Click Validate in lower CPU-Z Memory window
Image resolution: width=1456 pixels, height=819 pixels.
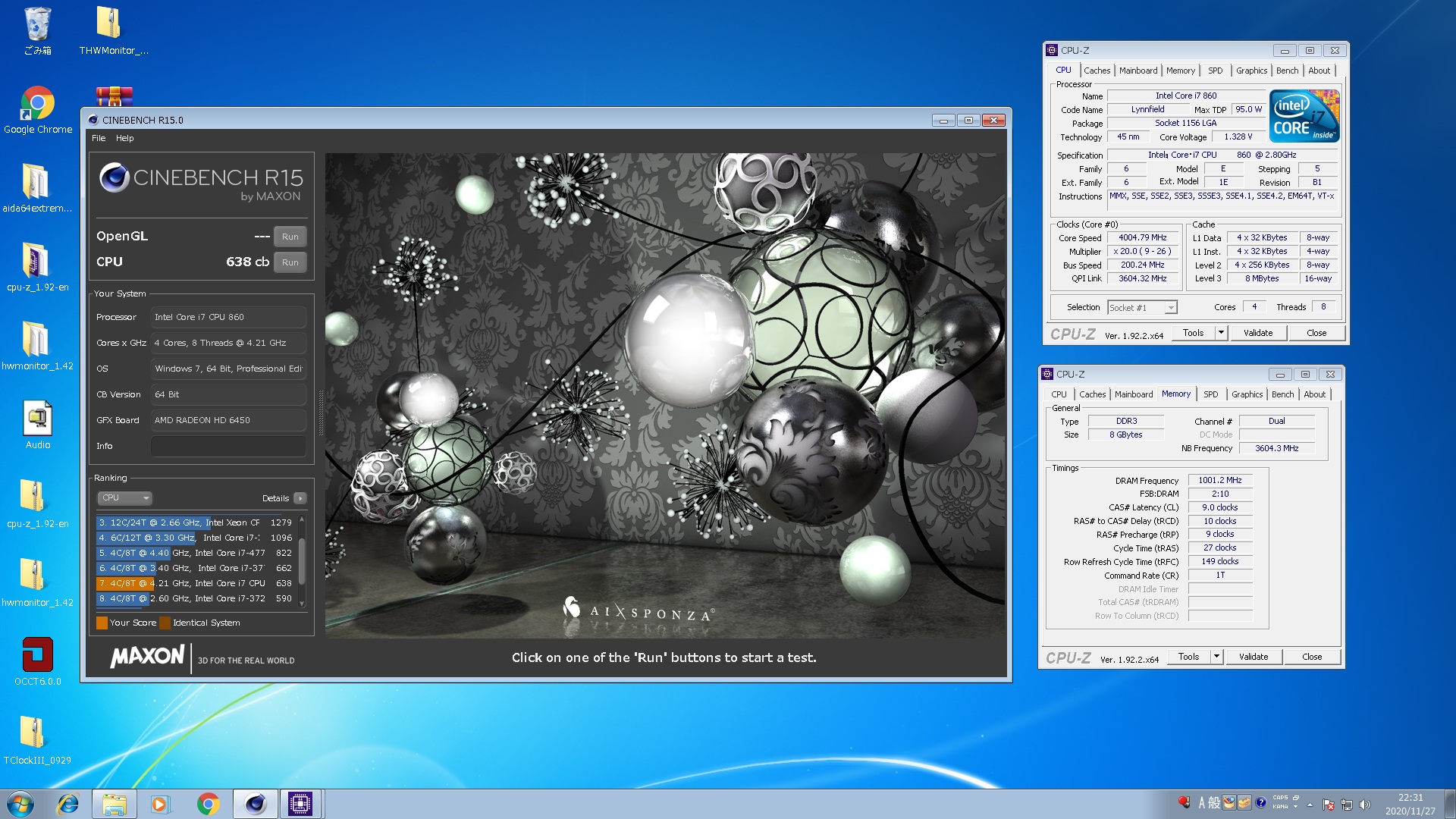(1254, 657)
